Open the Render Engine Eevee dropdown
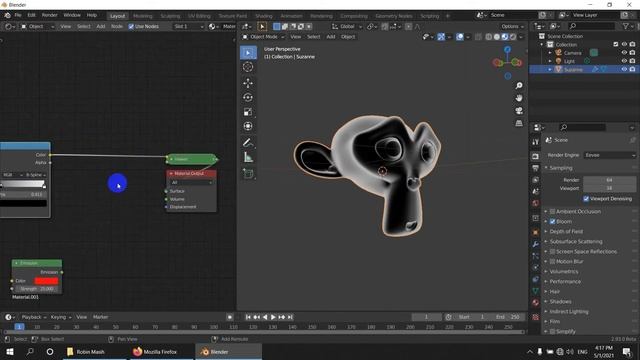The height and width of the screenshot is (360, 640). pos(609,155)
